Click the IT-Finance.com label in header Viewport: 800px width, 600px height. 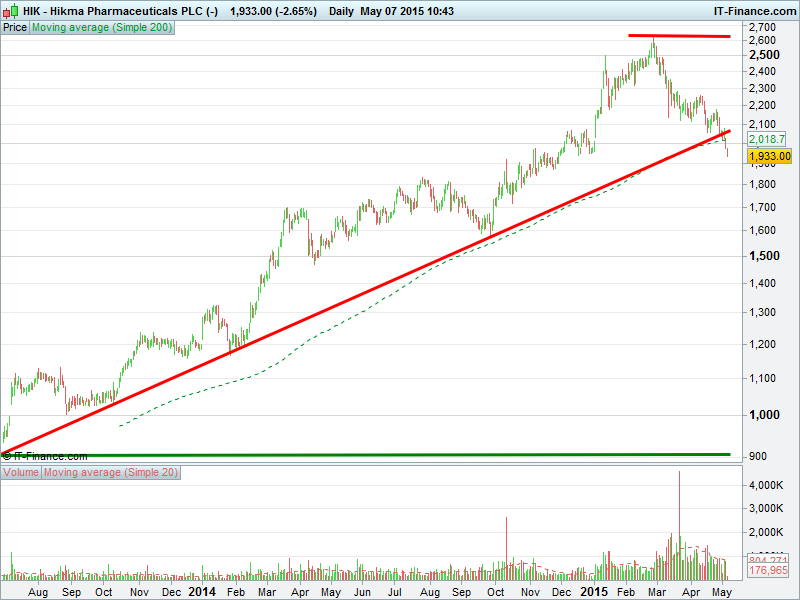[755, 11]
